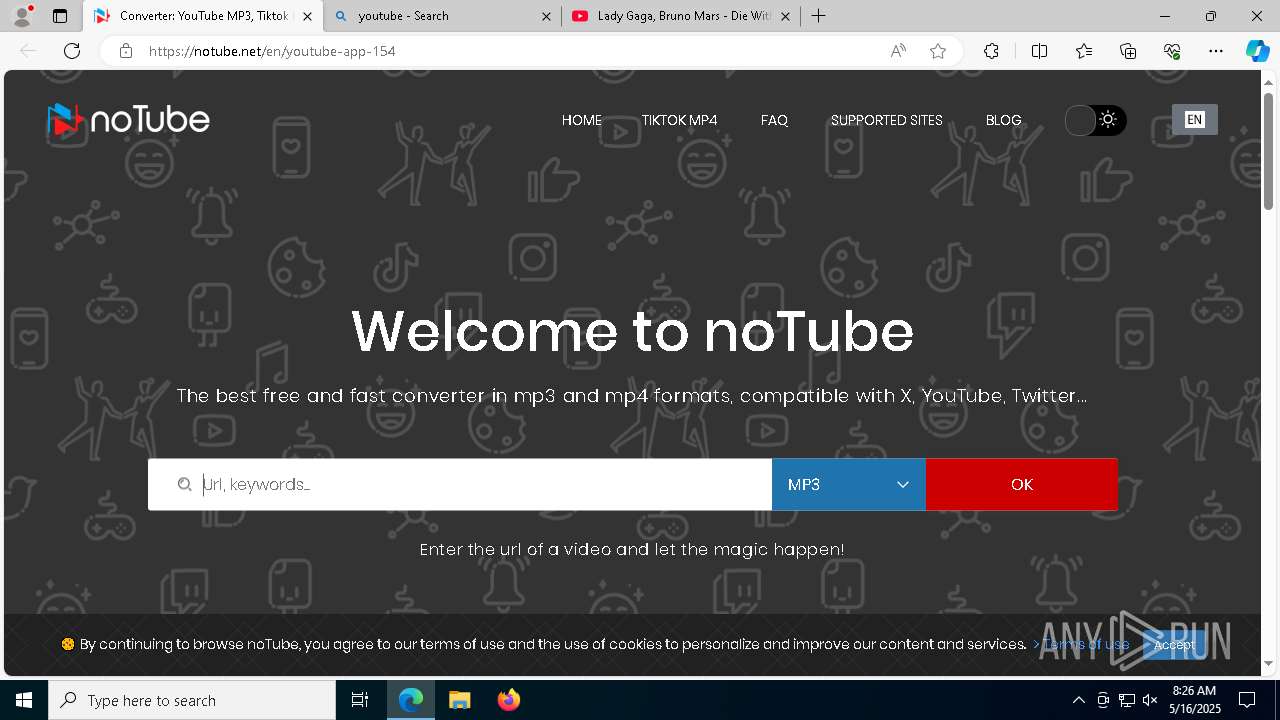Click the browser refresh button
The height and width of the screenshot is (720, 1280).
[x=72, y=51]
